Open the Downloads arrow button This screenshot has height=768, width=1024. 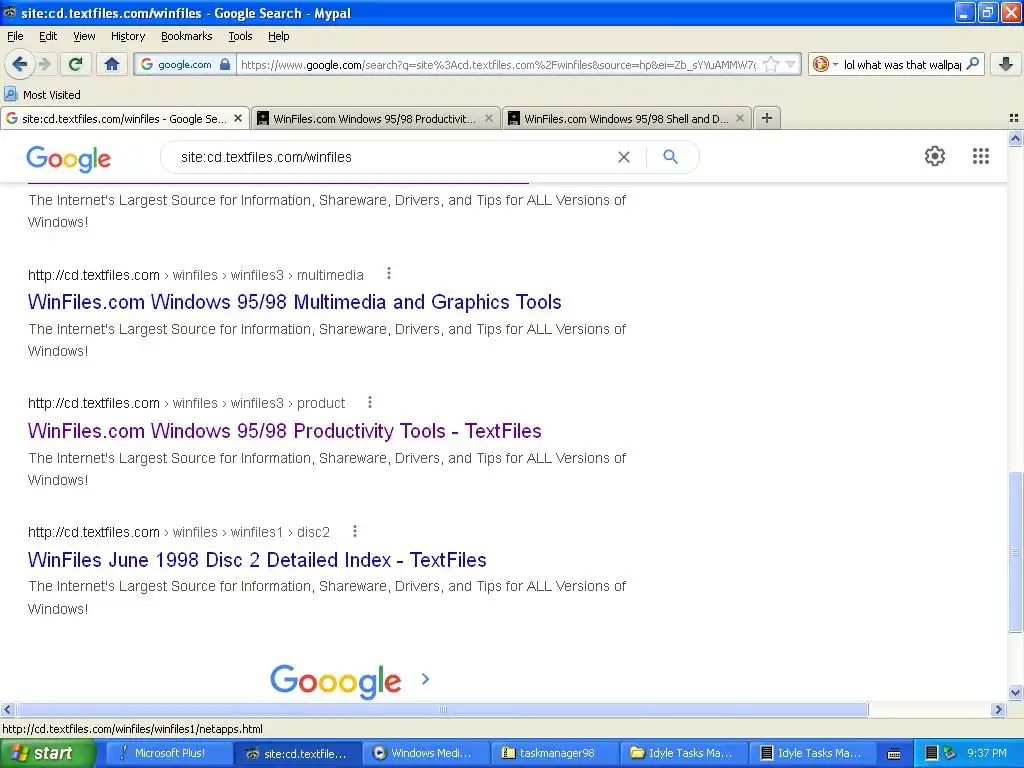pyautogui.click(x=1006, y=64)
